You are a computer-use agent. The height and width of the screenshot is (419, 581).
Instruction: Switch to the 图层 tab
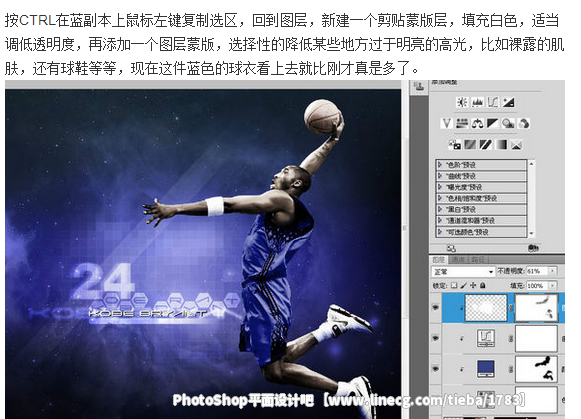point(439,259)
